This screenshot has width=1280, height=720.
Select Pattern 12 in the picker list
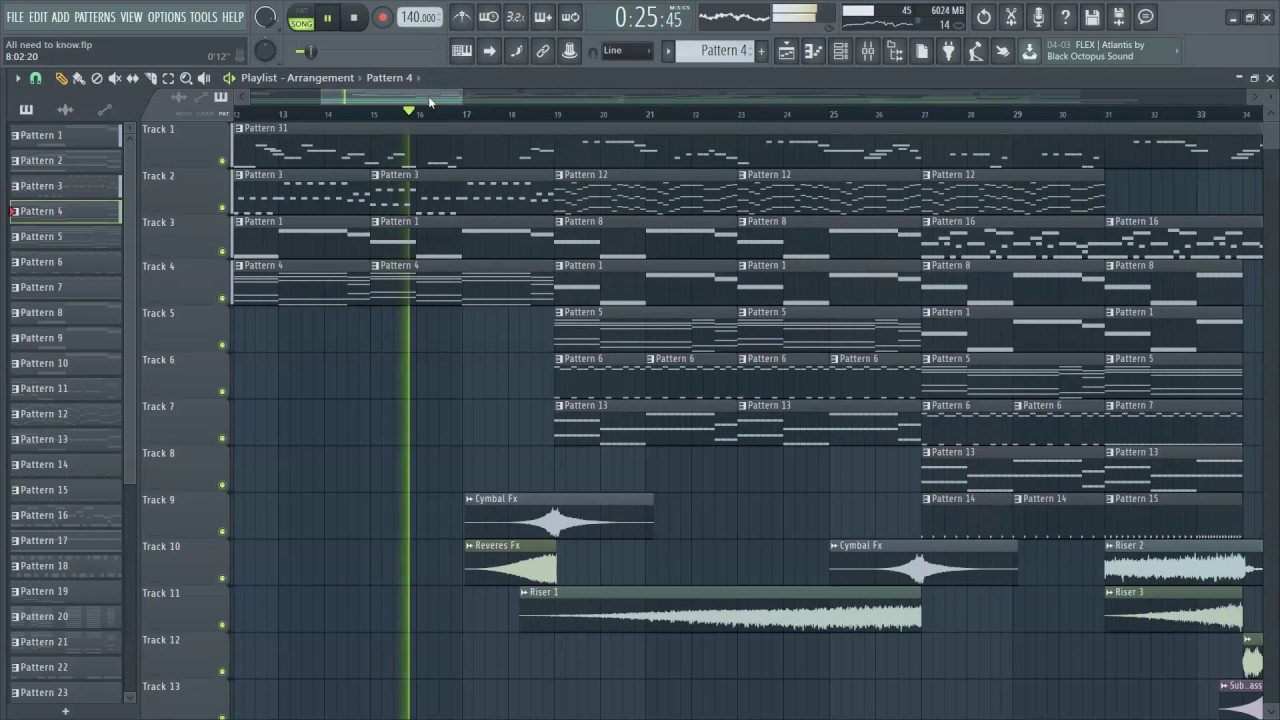pyautogui.click(x=65, y=414)
